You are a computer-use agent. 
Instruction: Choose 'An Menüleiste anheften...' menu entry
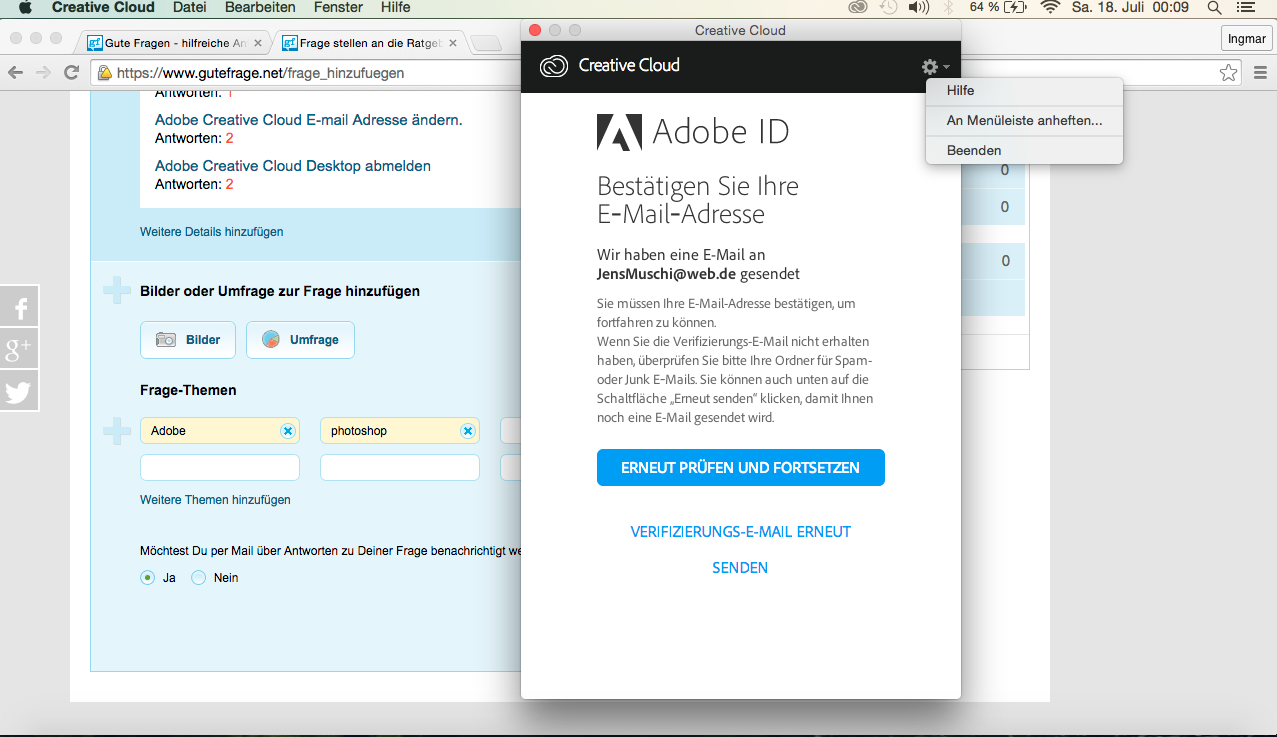click(1024, 120)
